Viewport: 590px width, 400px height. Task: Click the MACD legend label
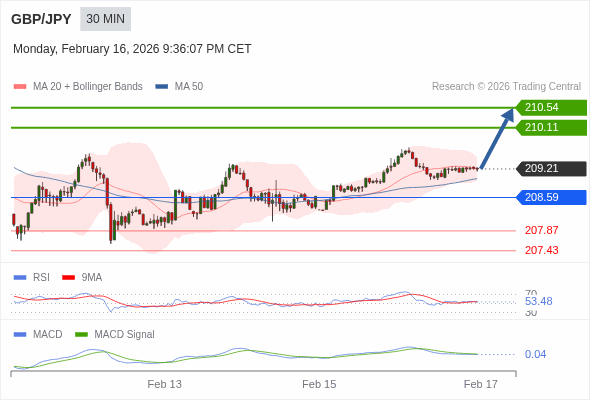click(47, 335)
